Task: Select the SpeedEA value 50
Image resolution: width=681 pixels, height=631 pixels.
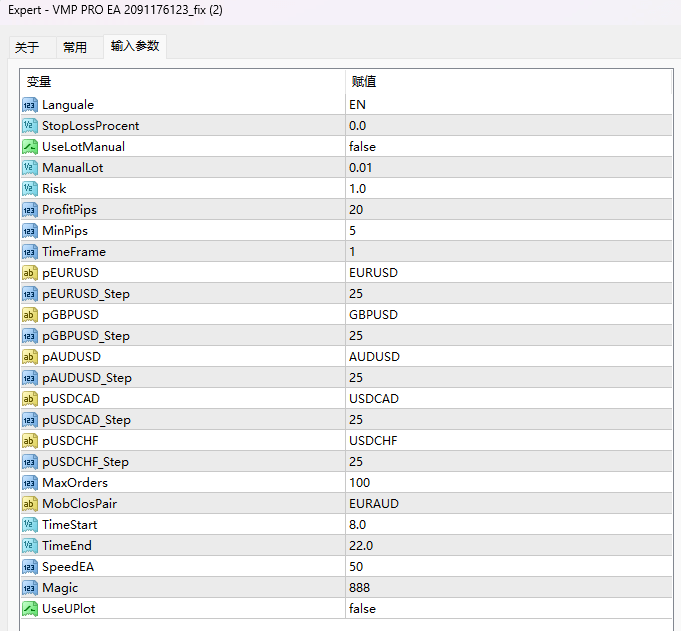Action: pyautogui.click(x=356, y=567)
